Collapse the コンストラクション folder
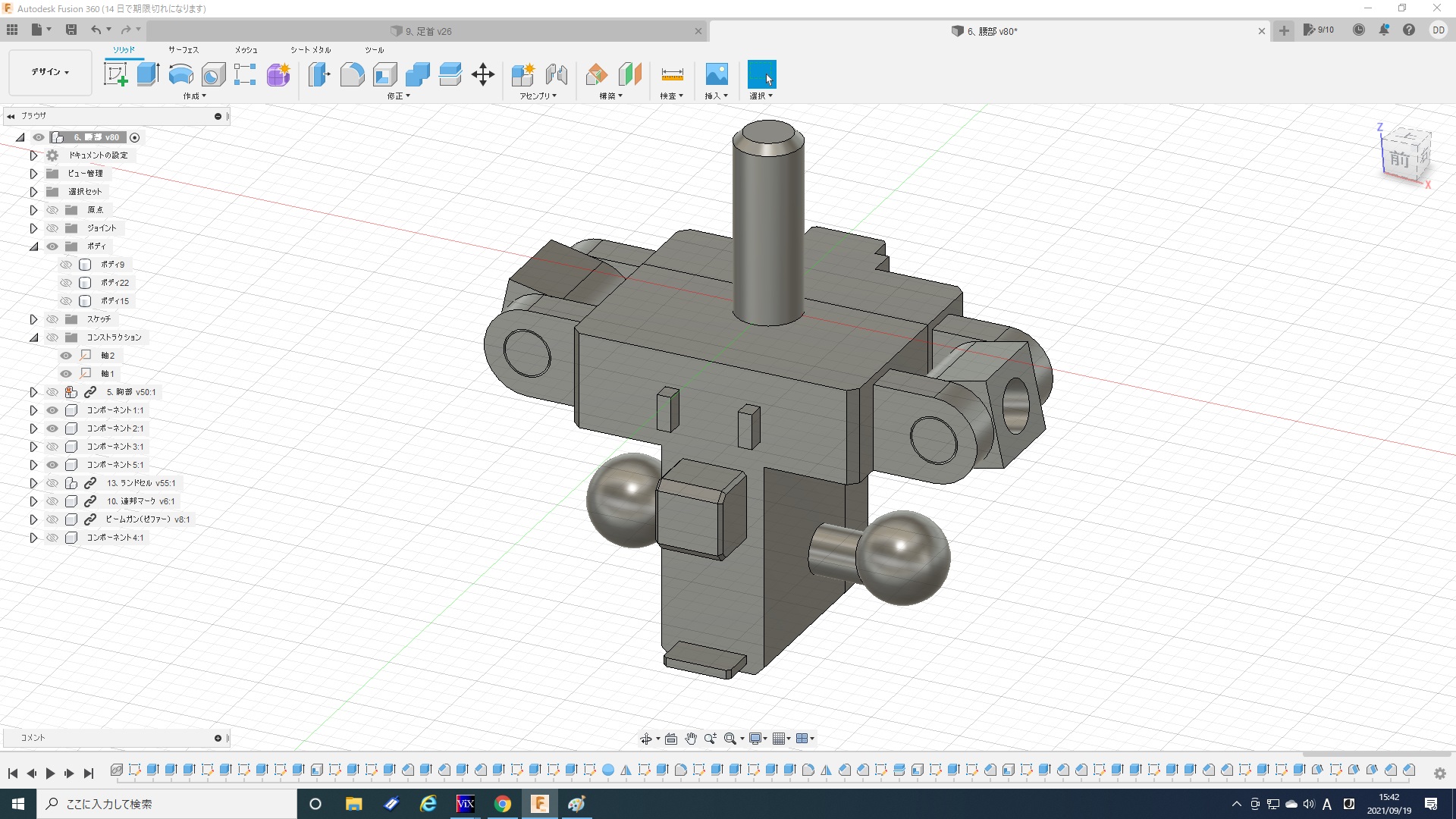The width and height of the screenshot is (1456, 819). 33,337
